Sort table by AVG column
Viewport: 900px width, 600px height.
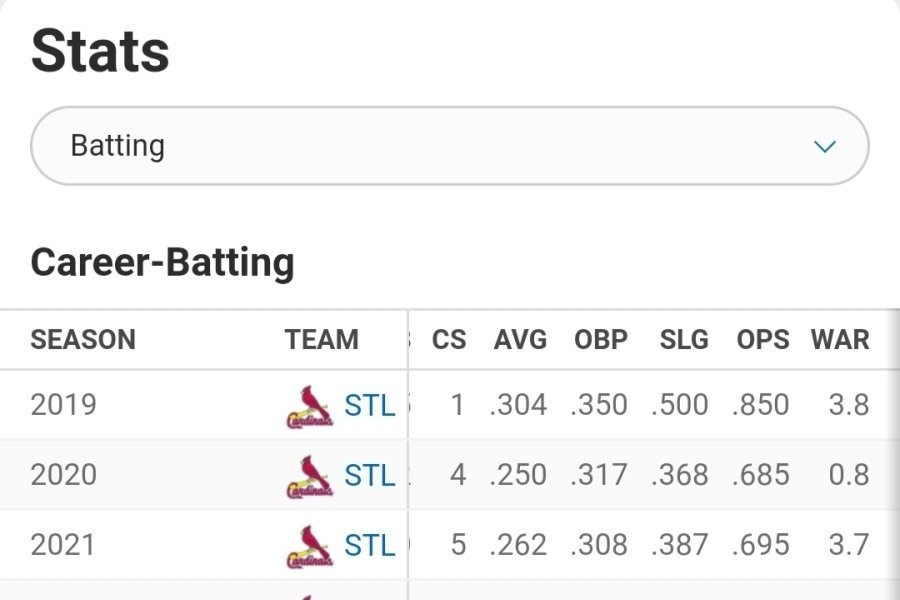pos(520,340)
